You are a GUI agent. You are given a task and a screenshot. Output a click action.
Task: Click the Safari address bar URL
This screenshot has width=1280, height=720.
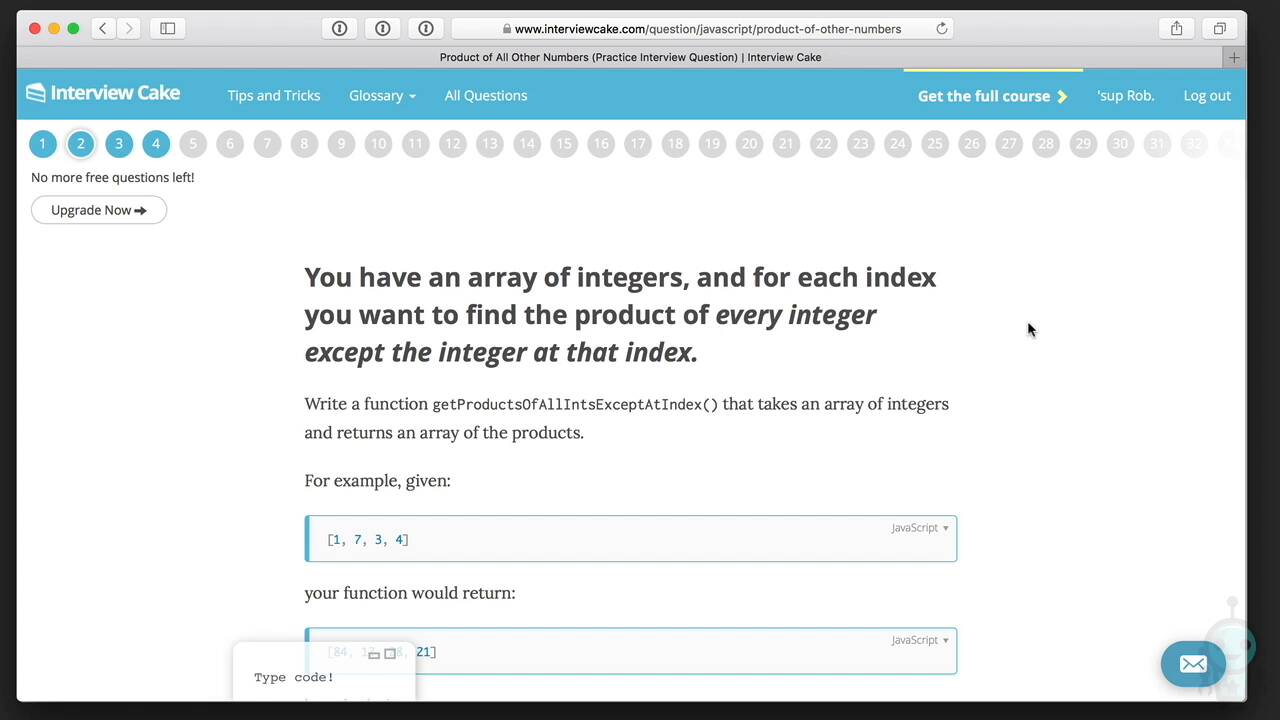coord(707,29)
